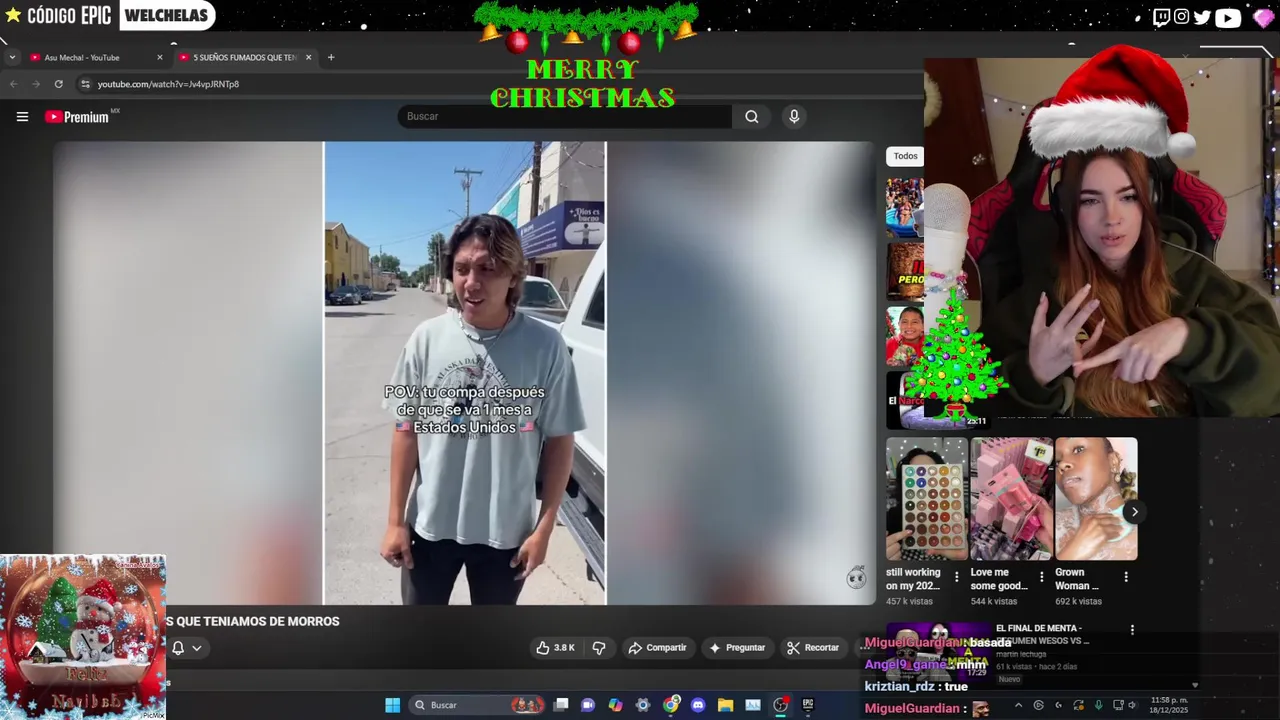Start voice search with the microphone icon
This screenshot has height=720, width=1280.
(x=794, y=116)
